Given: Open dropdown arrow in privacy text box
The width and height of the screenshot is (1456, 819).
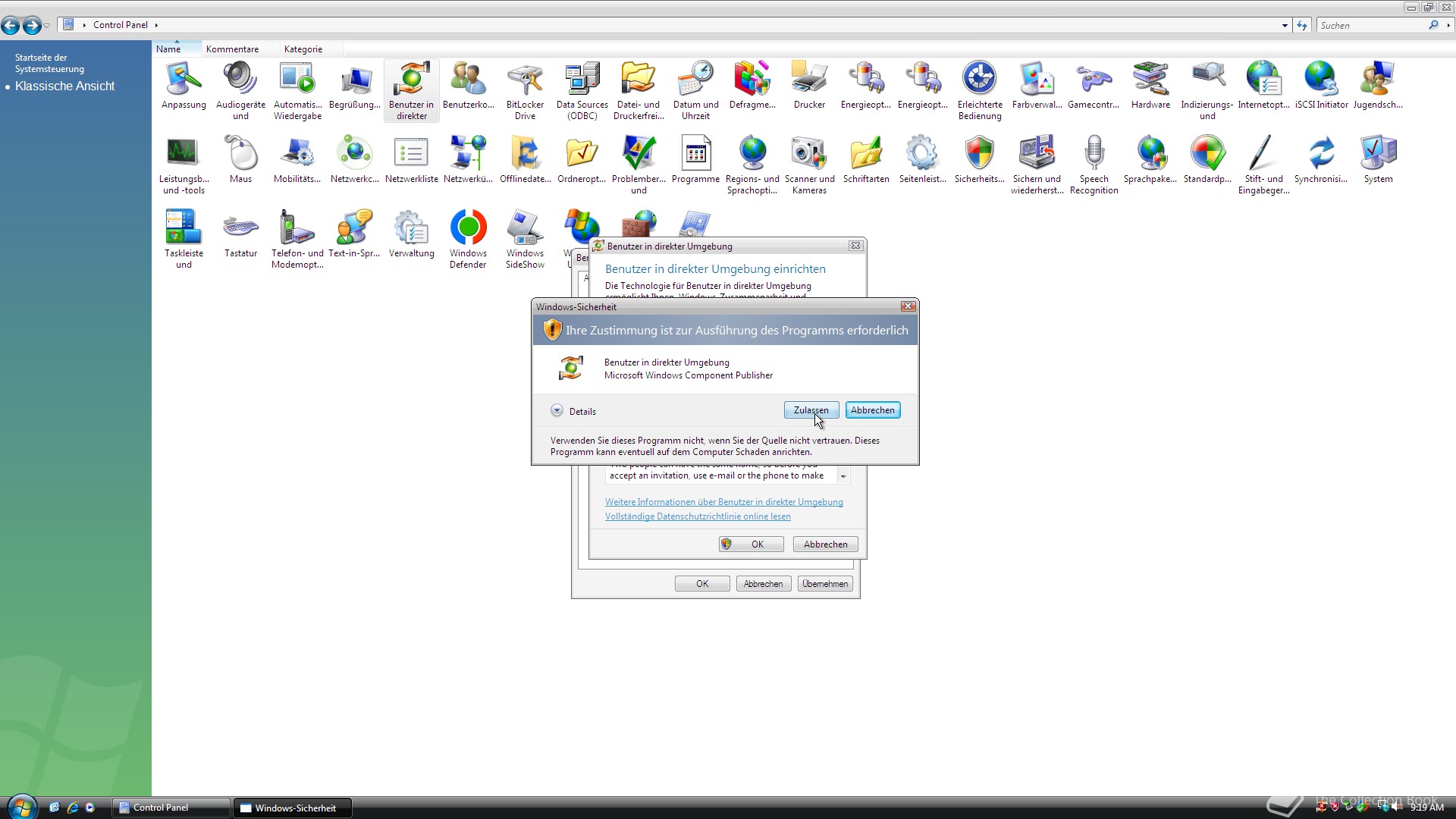Looking at the screenshot, I should click(843, 476).
